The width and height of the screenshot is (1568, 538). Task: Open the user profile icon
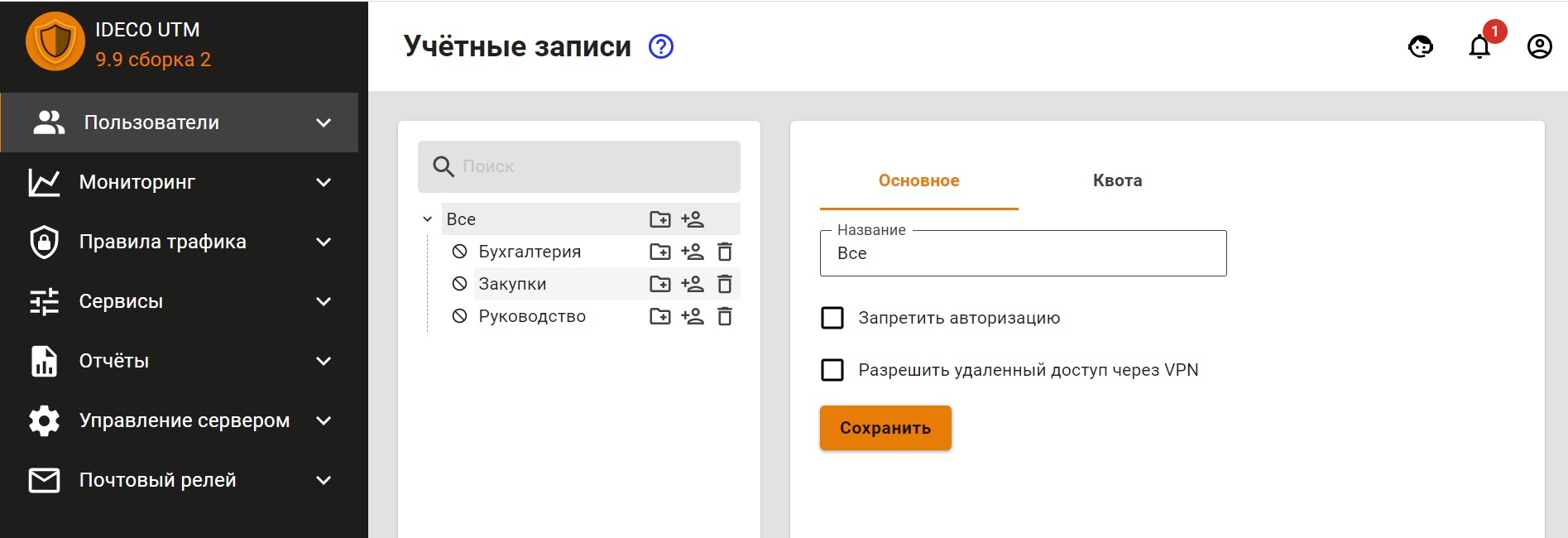(1539, 46)
